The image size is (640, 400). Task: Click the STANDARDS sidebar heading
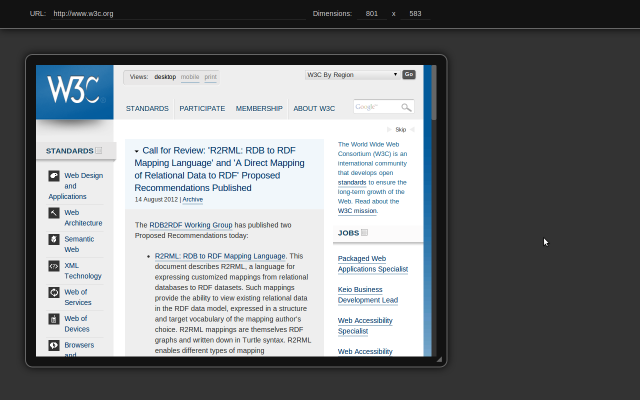[x=69, y=151]
